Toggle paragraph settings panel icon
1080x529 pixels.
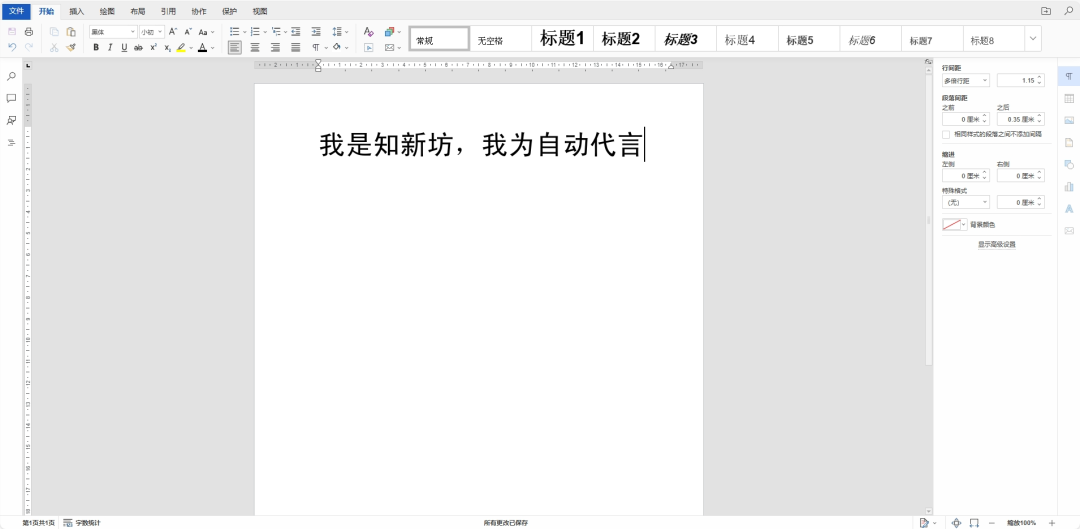pos(1069,76)
